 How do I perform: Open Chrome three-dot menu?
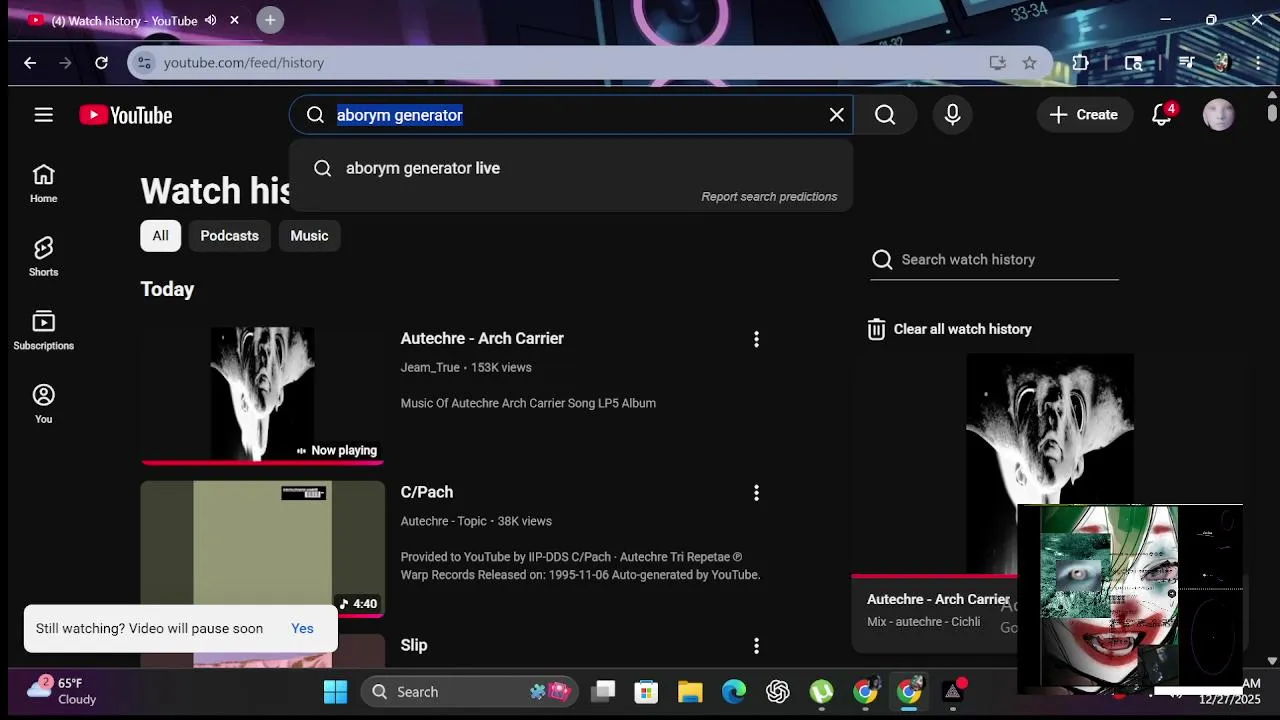1258,62
